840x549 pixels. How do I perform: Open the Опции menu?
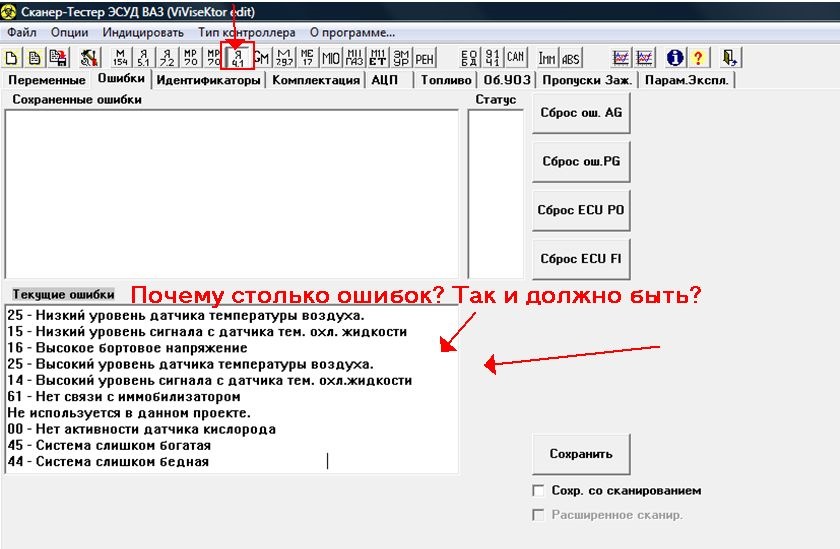pos(70,33)
